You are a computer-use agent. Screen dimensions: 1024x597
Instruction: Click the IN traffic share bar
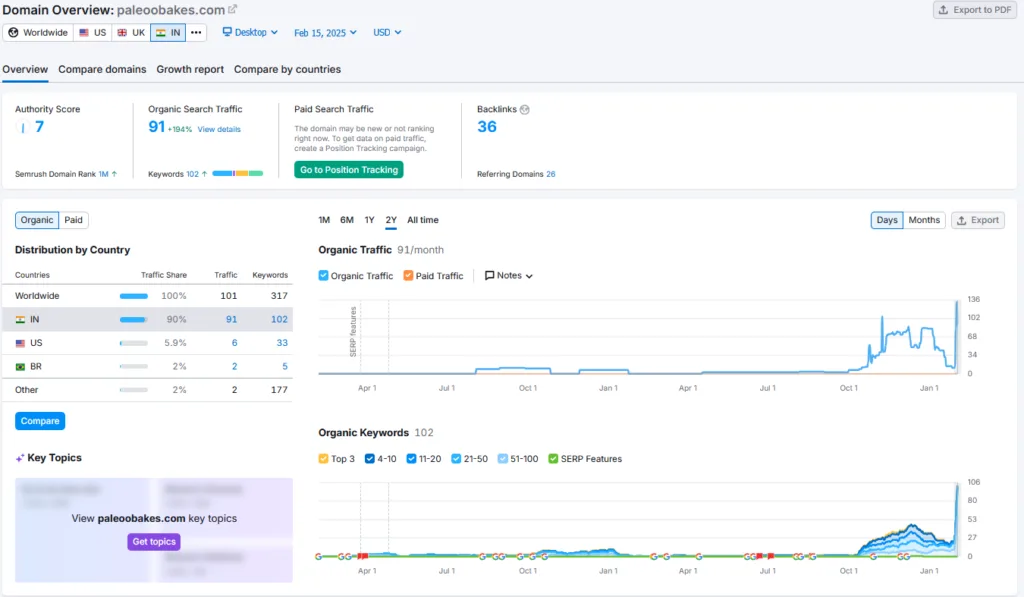[x=133, y=319]
